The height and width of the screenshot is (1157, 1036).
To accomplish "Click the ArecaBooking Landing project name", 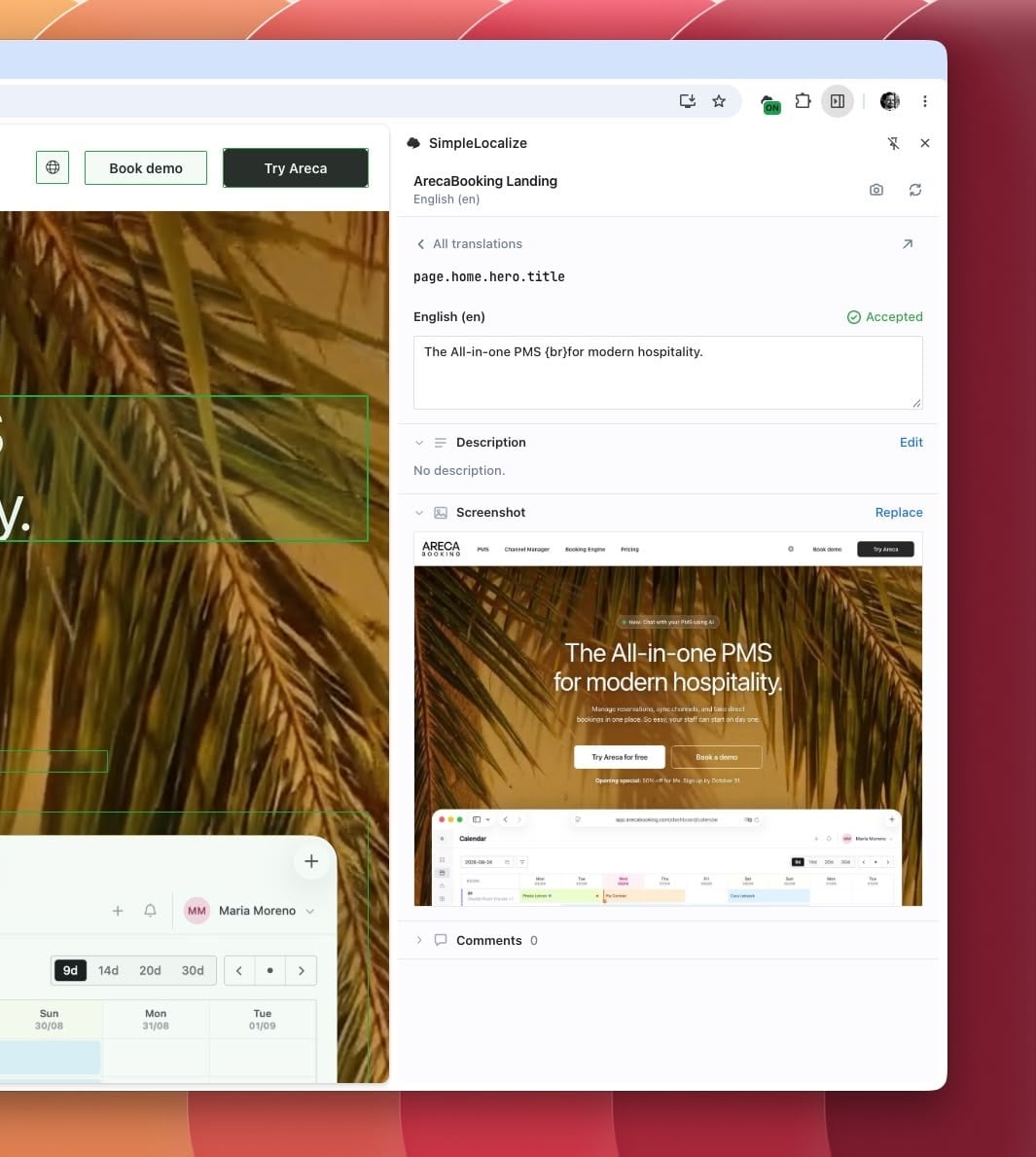I will click(x=484, y=181).
